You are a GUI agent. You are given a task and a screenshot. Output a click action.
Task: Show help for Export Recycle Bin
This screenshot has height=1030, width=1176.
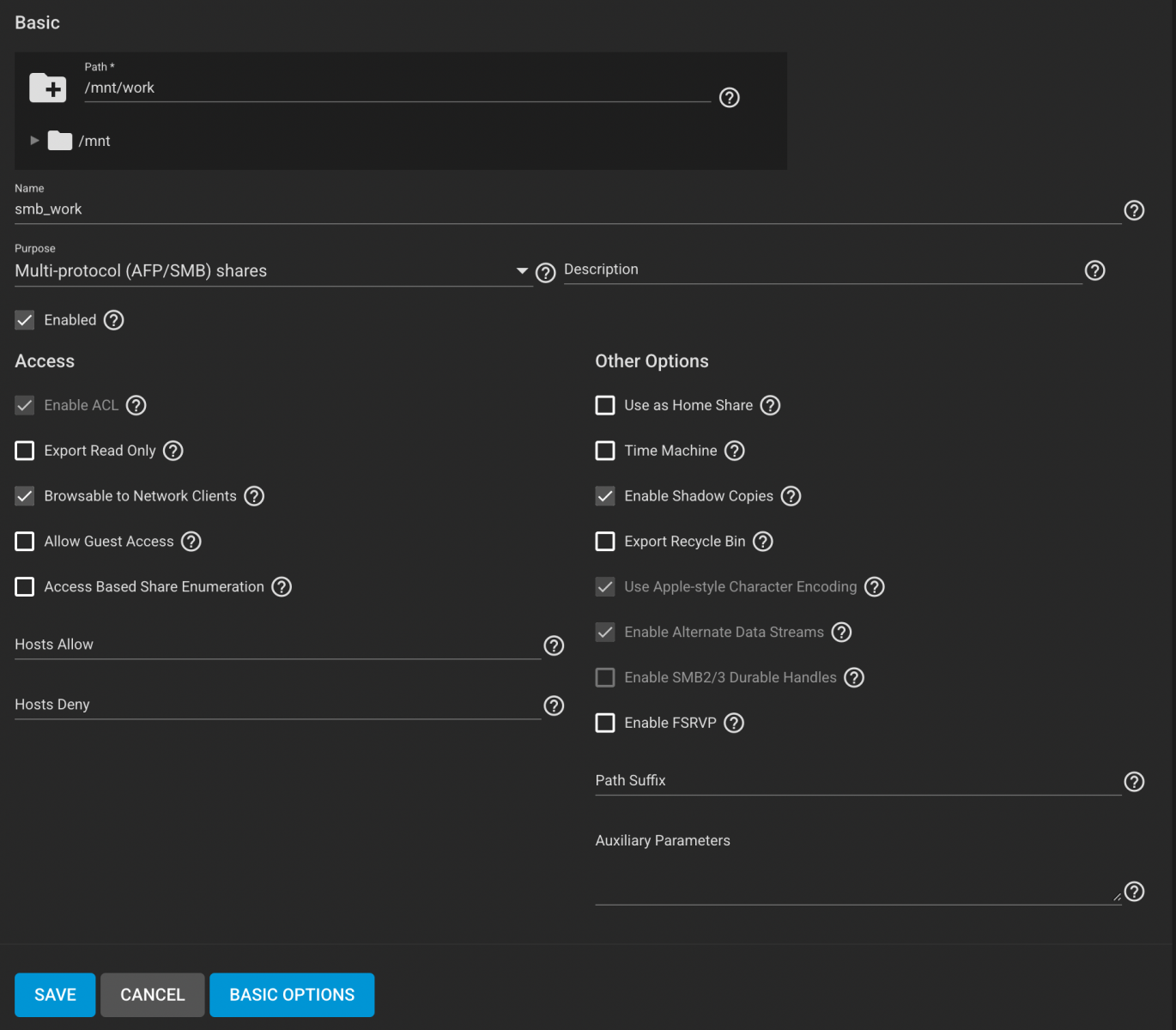[x=763, y=542]
